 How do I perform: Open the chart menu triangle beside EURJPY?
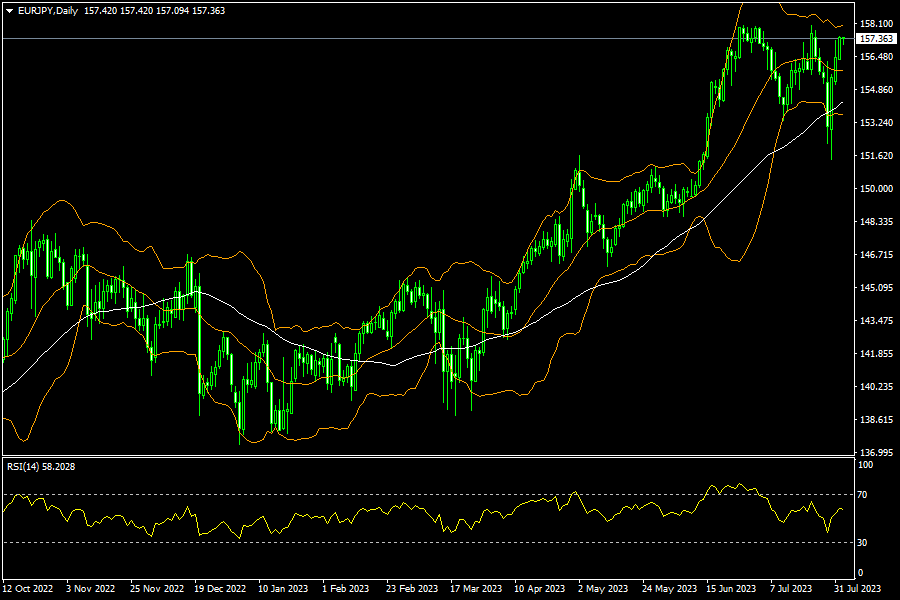9,11
